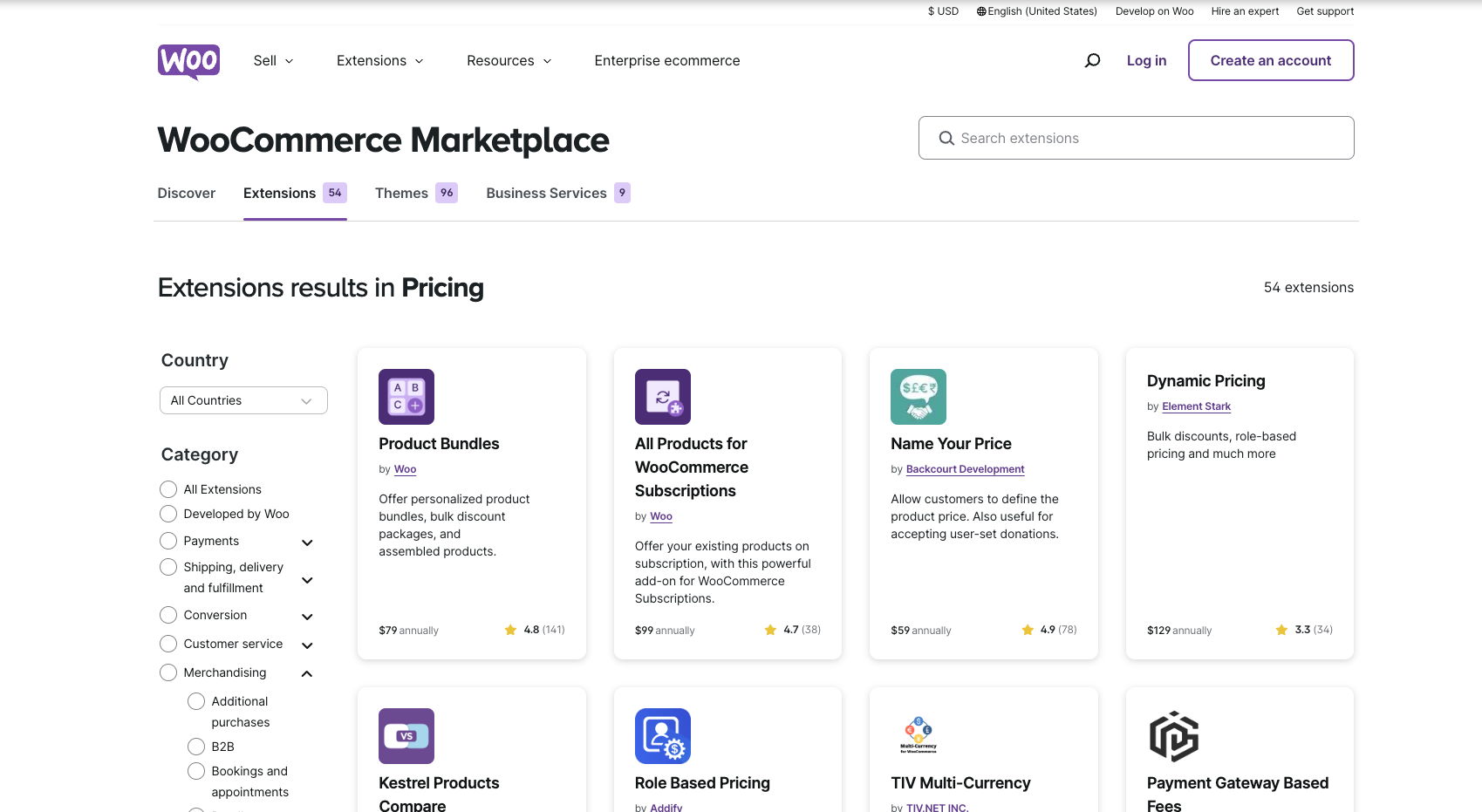Click Payment Gateway Based Fees icon

[x=1174, y=736]
